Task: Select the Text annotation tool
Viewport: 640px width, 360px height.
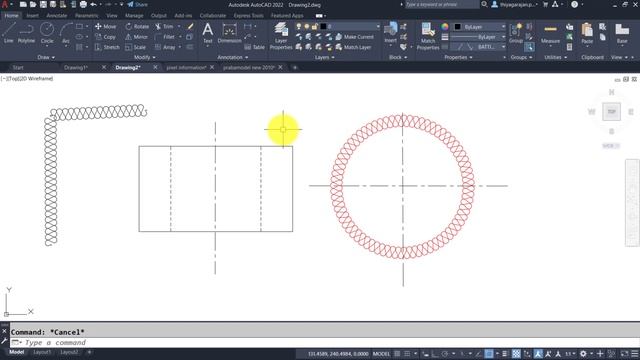Action: pos(207,33)
